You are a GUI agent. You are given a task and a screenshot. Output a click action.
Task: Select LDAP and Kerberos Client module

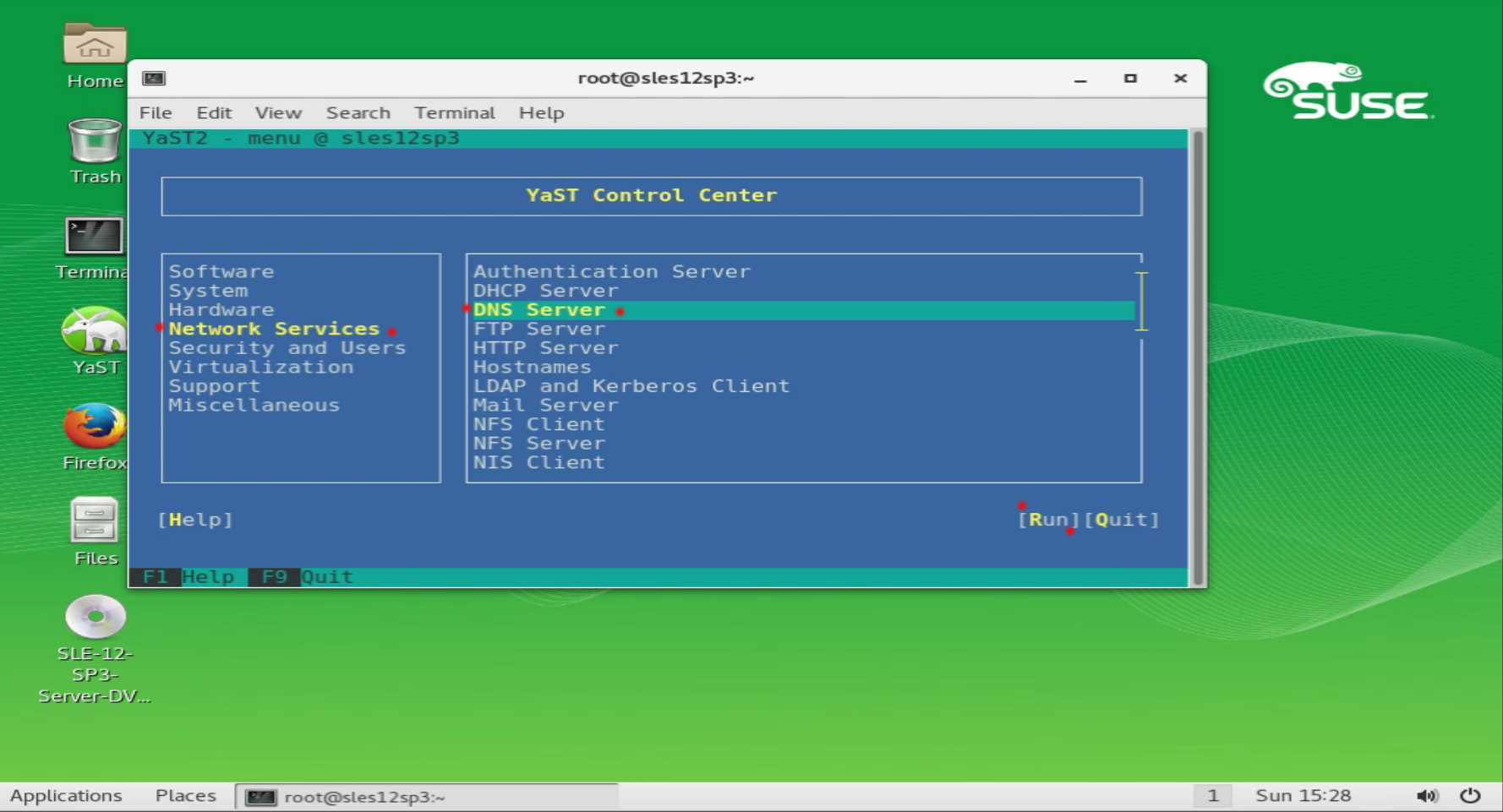631,386
